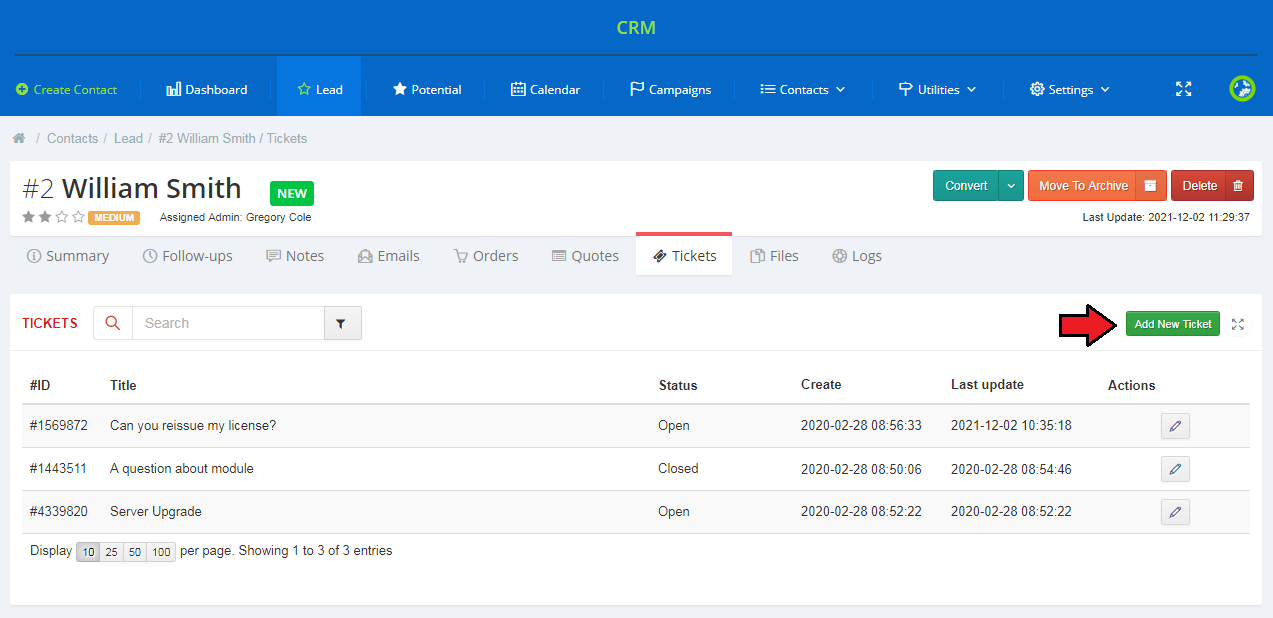
Task: Click Add New Ticket button
Action: [1172, 324]
